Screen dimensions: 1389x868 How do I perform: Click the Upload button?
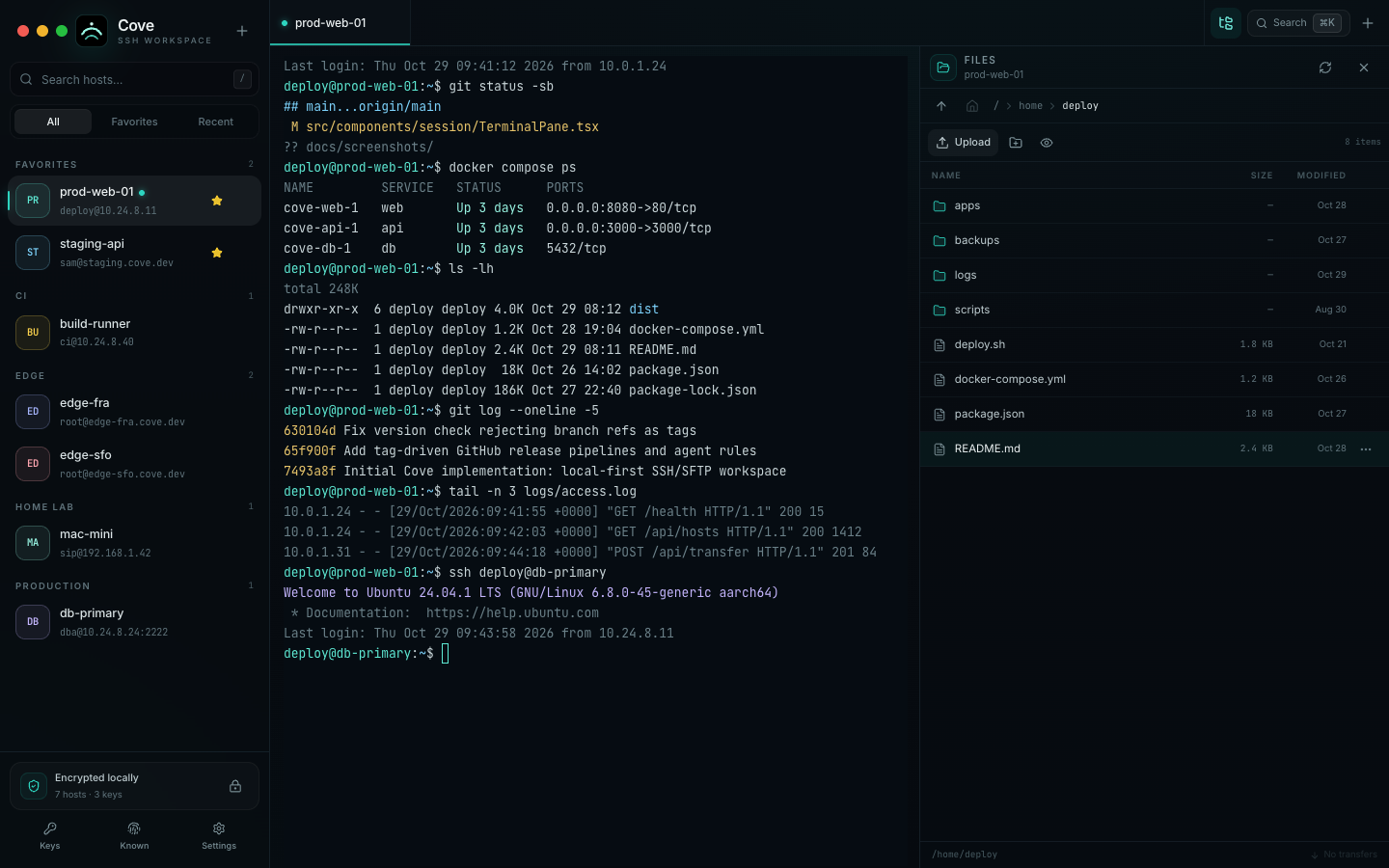click(964, 143)
